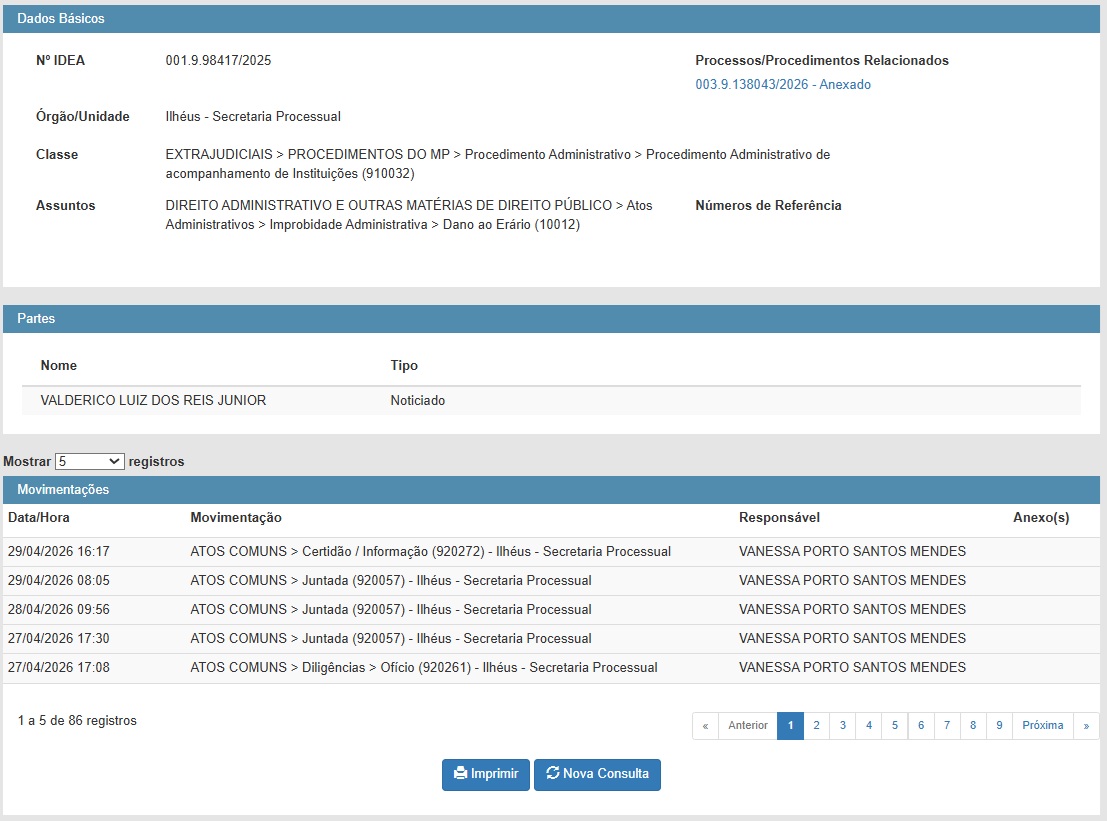Click the Anterior pagination button
This screenshot has height=821, width=1107.
[x=748, y=726]
